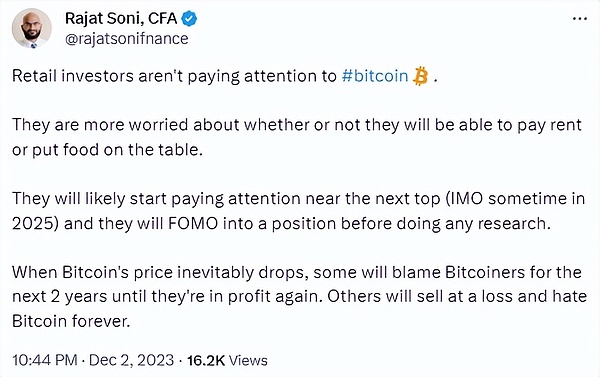Click the year 2025) in tweet text
The width and height of the screenshot is (600, 377).
click(35, 223)
